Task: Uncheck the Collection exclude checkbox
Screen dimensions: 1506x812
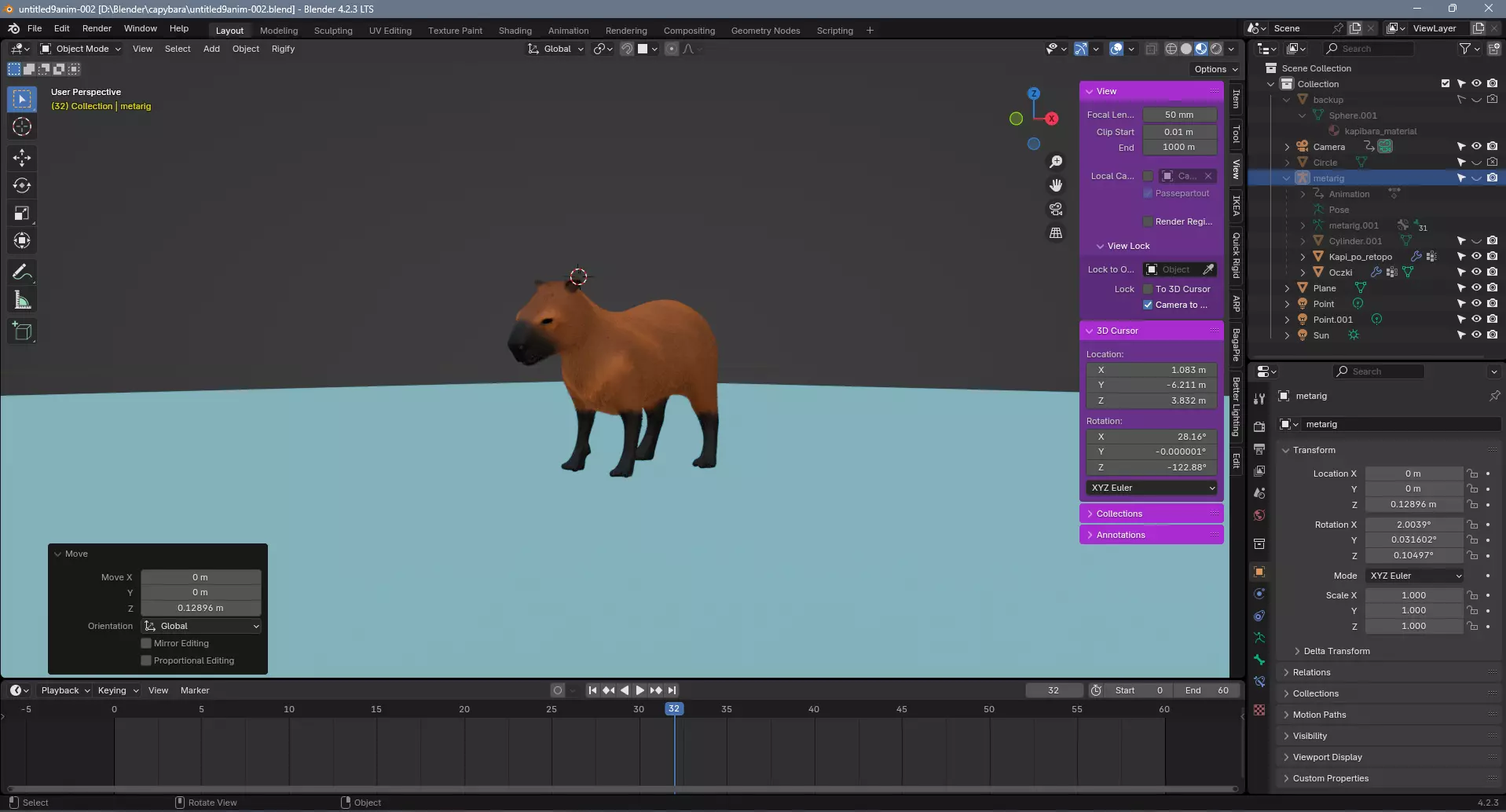Action: (1446, 83)
